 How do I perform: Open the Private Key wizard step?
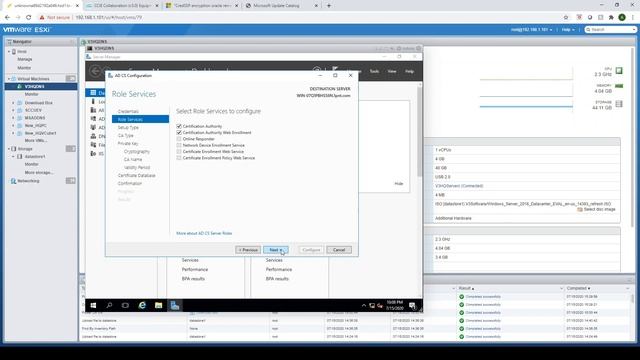(x=128, y=143)
